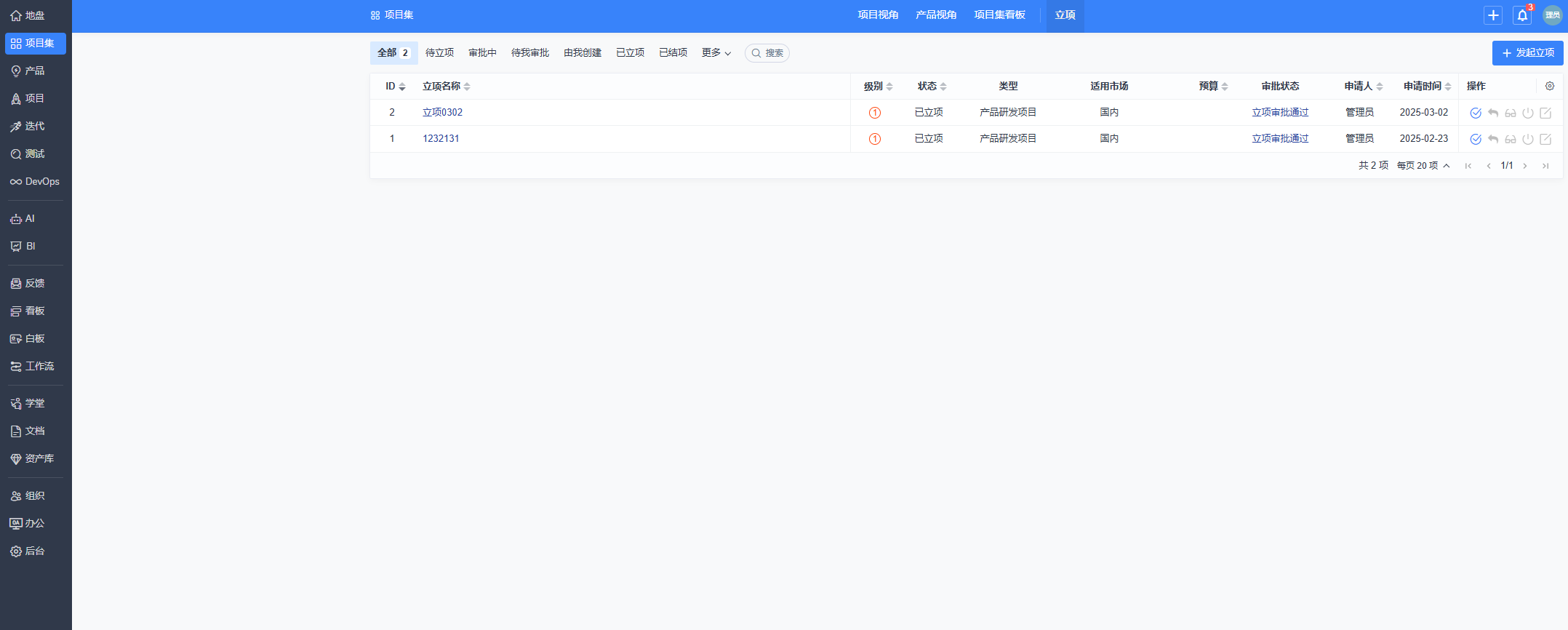Viewport: 1568px width, 630px height.
Task: Expand the 更多 dropdown
Action: [716, 53]
